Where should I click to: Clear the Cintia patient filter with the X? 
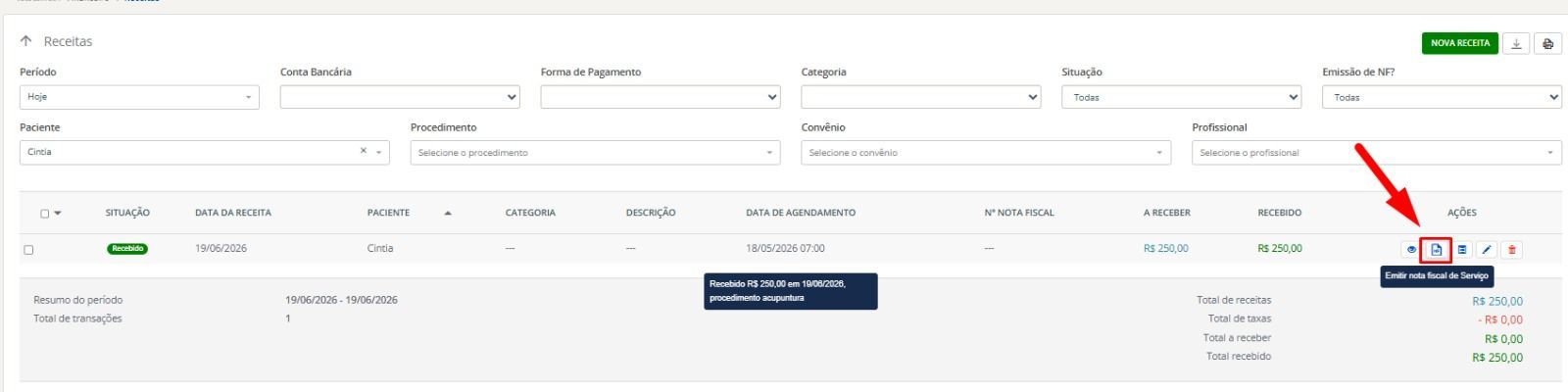(x=364, y=151)
